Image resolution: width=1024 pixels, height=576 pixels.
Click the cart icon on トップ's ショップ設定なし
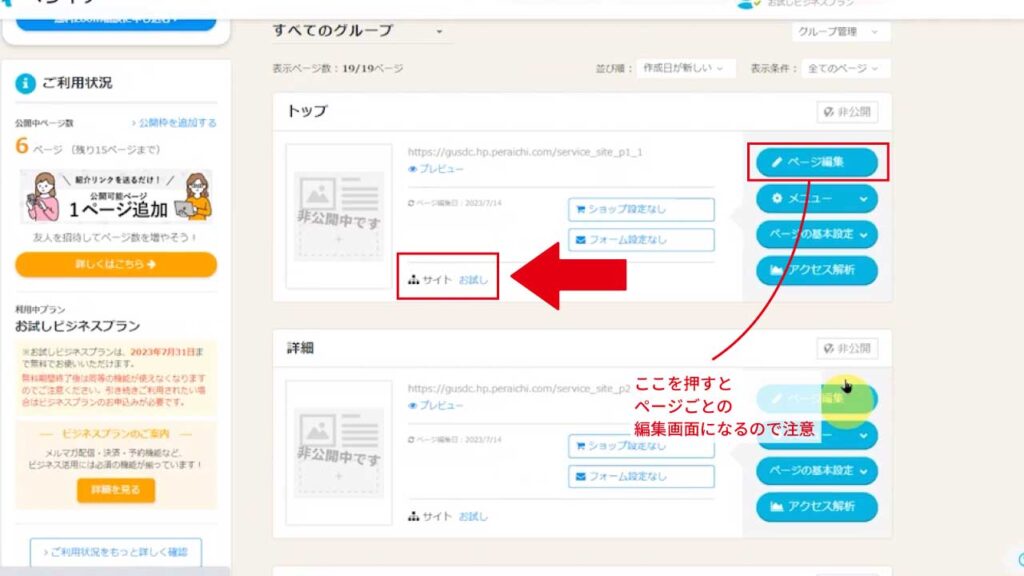point(580,210)
